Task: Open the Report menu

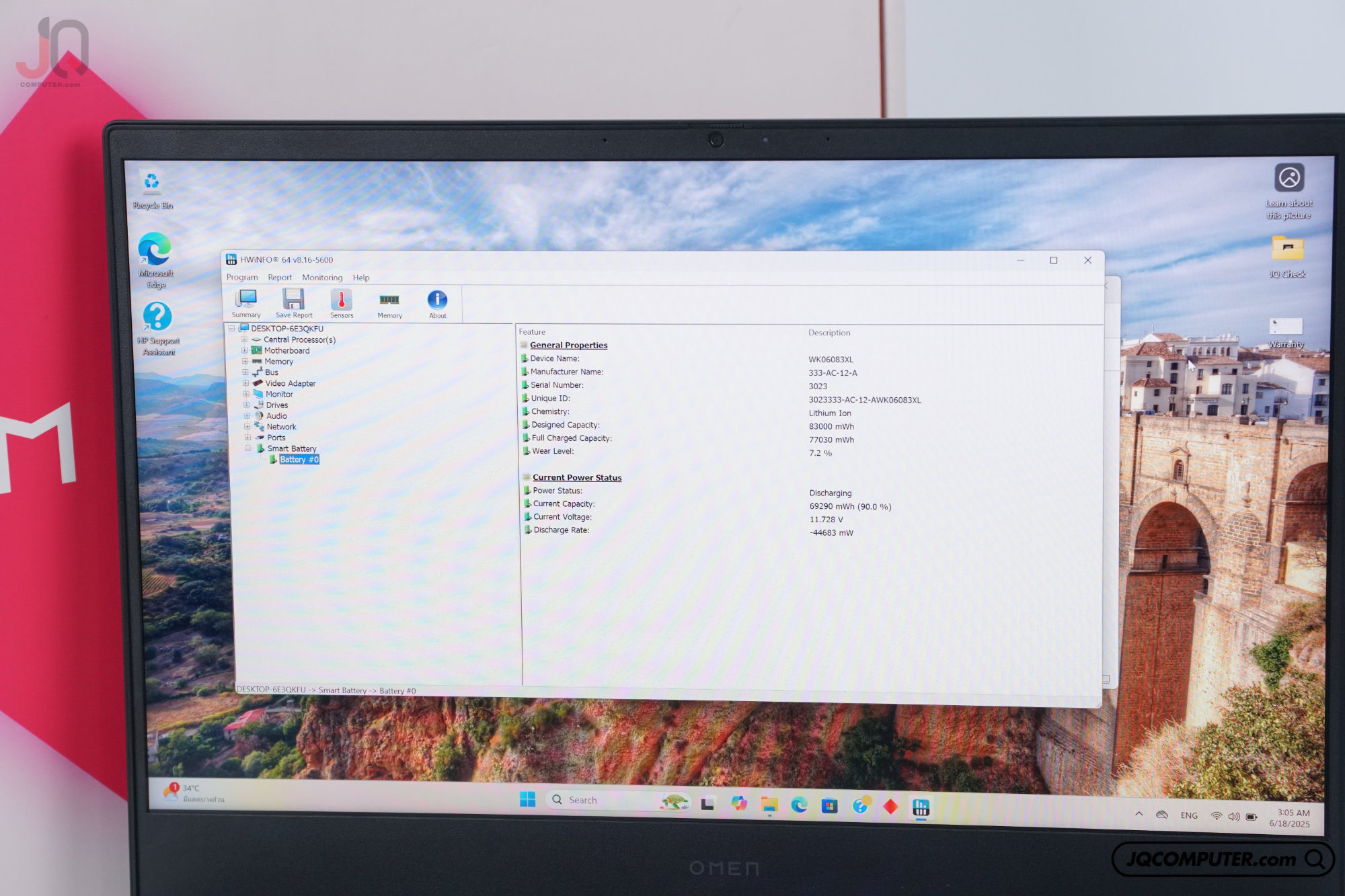Action: [280, 278]
